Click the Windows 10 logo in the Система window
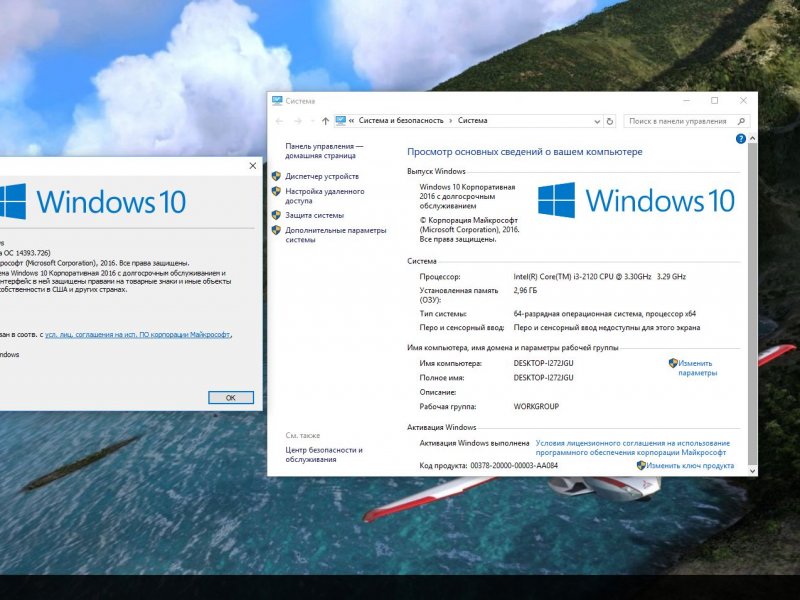Image resolution: width=800 pixels, height=600 pixels. pos(636,200)
